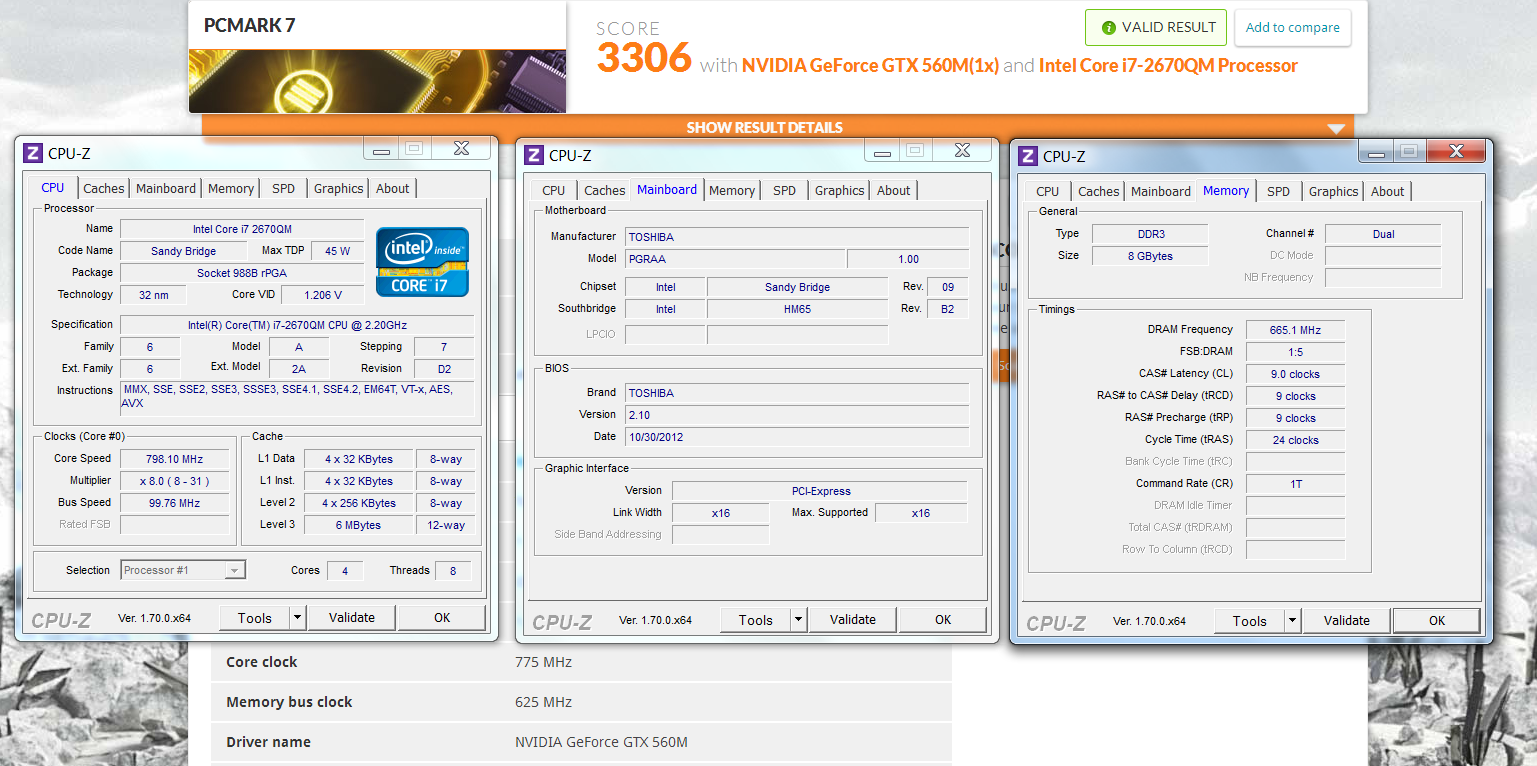Click Max TDP value 45 W
This screenshot has width=1537, height=766.
337,251
